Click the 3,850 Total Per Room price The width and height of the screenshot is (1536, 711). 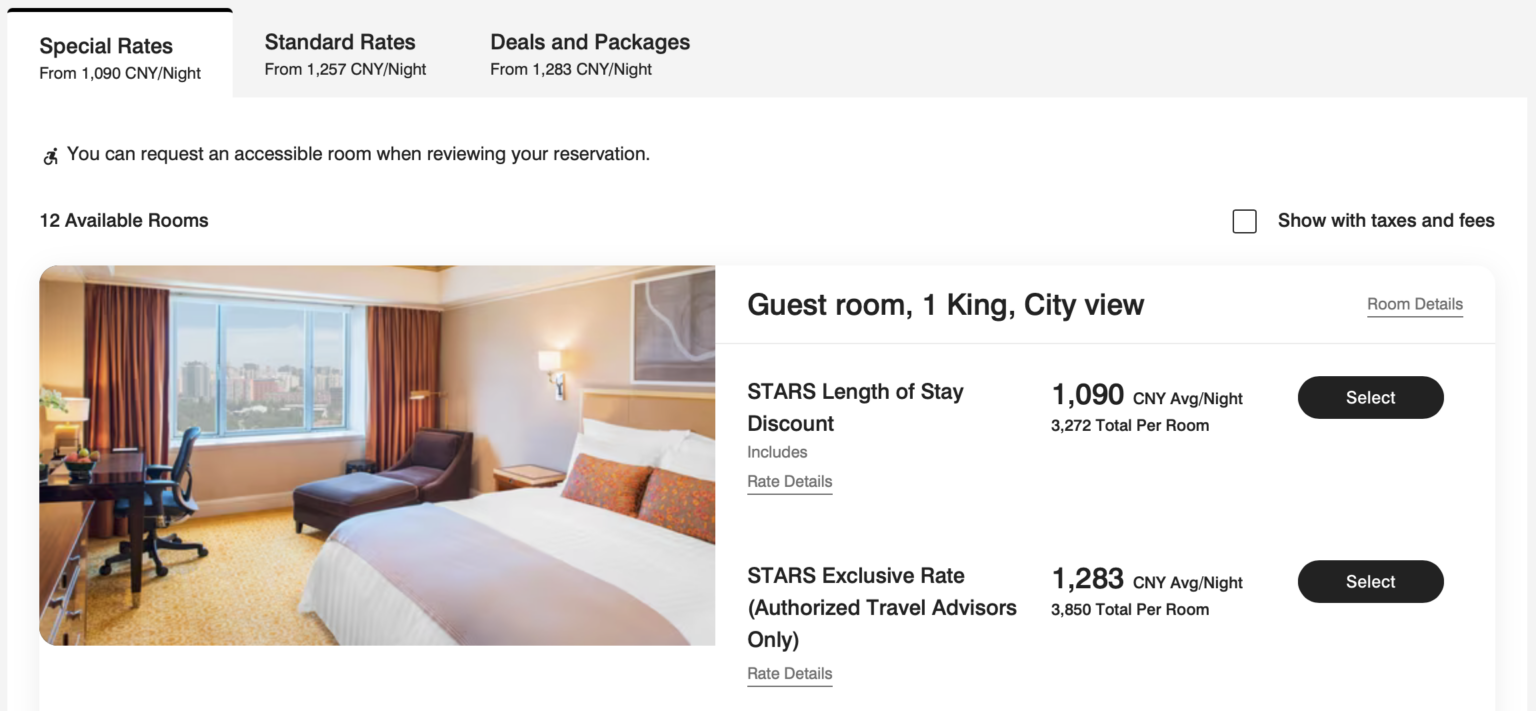point(1131,609)
